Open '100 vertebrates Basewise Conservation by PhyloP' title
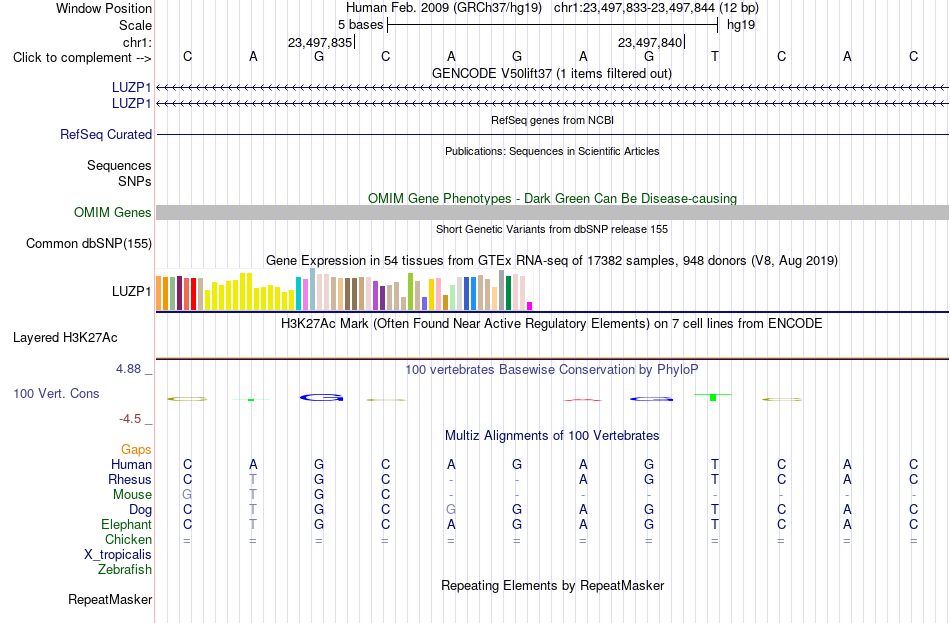 [x=552, y=370]
